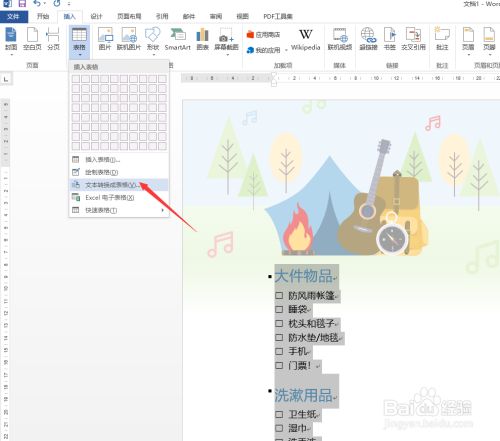Click the indent marker on horizontal ruler
The width and height of the screenshot is (500, 441).
274,79
